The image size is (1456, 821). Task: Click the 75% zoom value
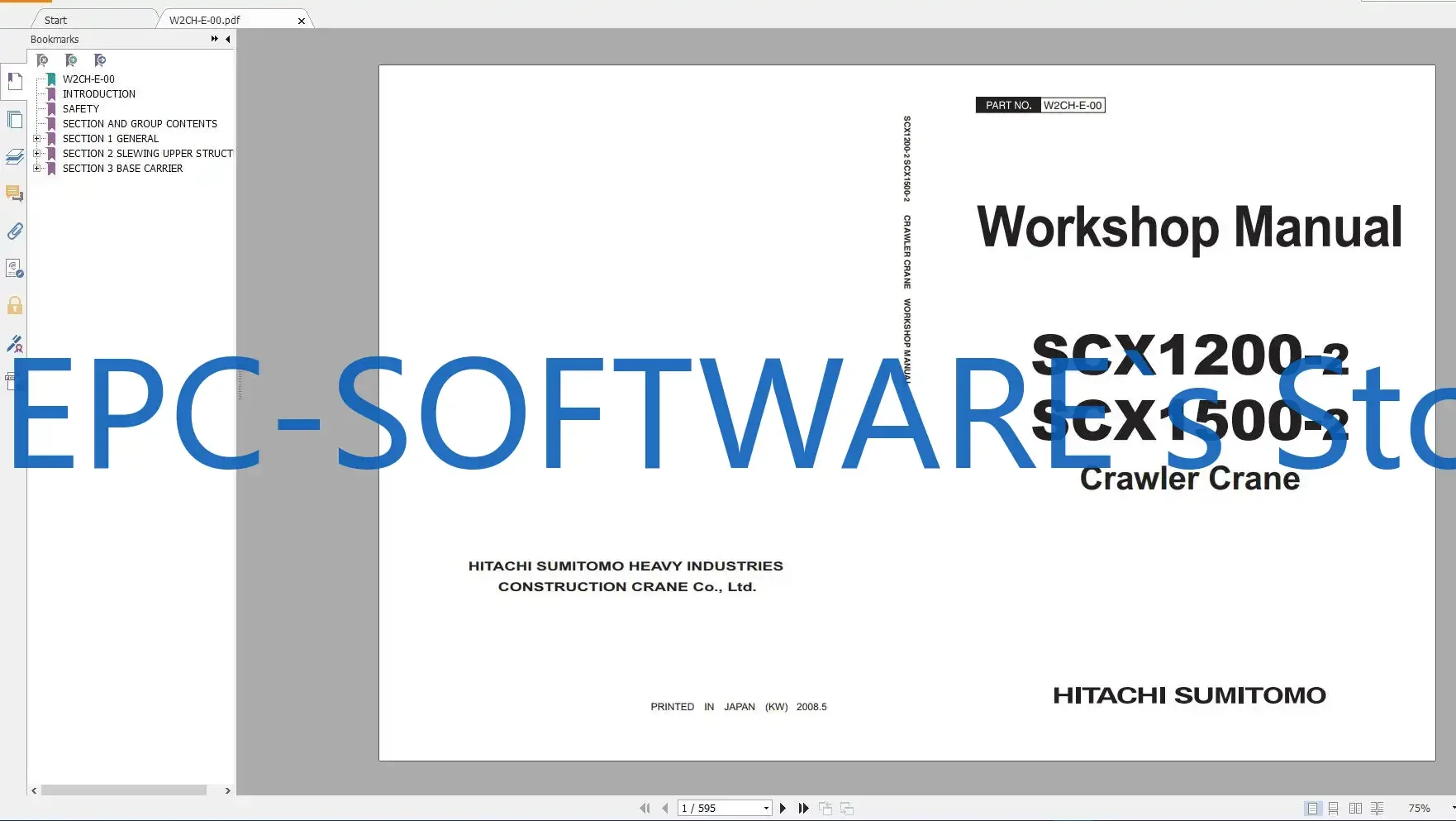pos(1420,809)
